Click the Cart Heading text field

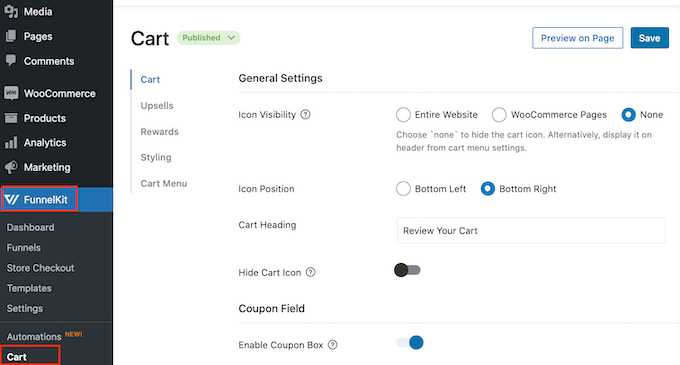pos(531,231)
